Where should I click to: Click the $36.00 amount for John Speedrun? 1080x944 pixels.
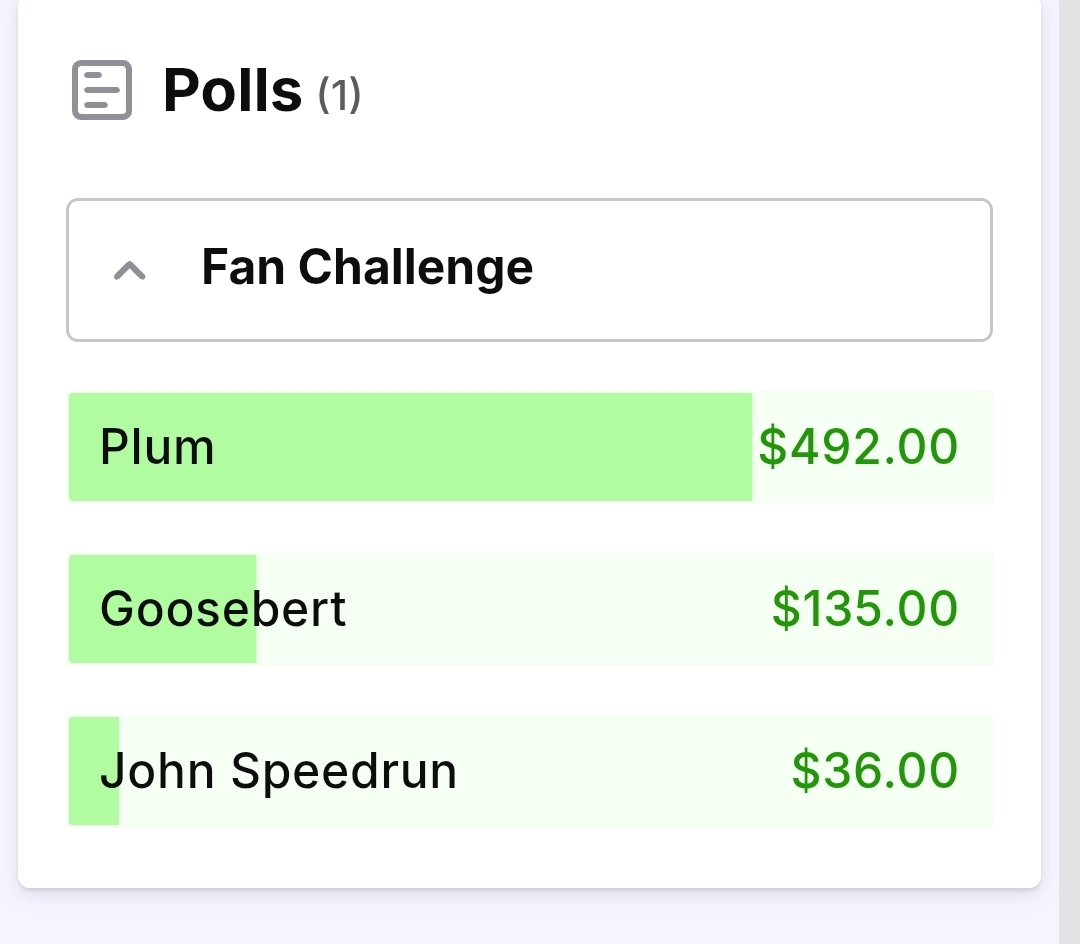coord(875,770)
